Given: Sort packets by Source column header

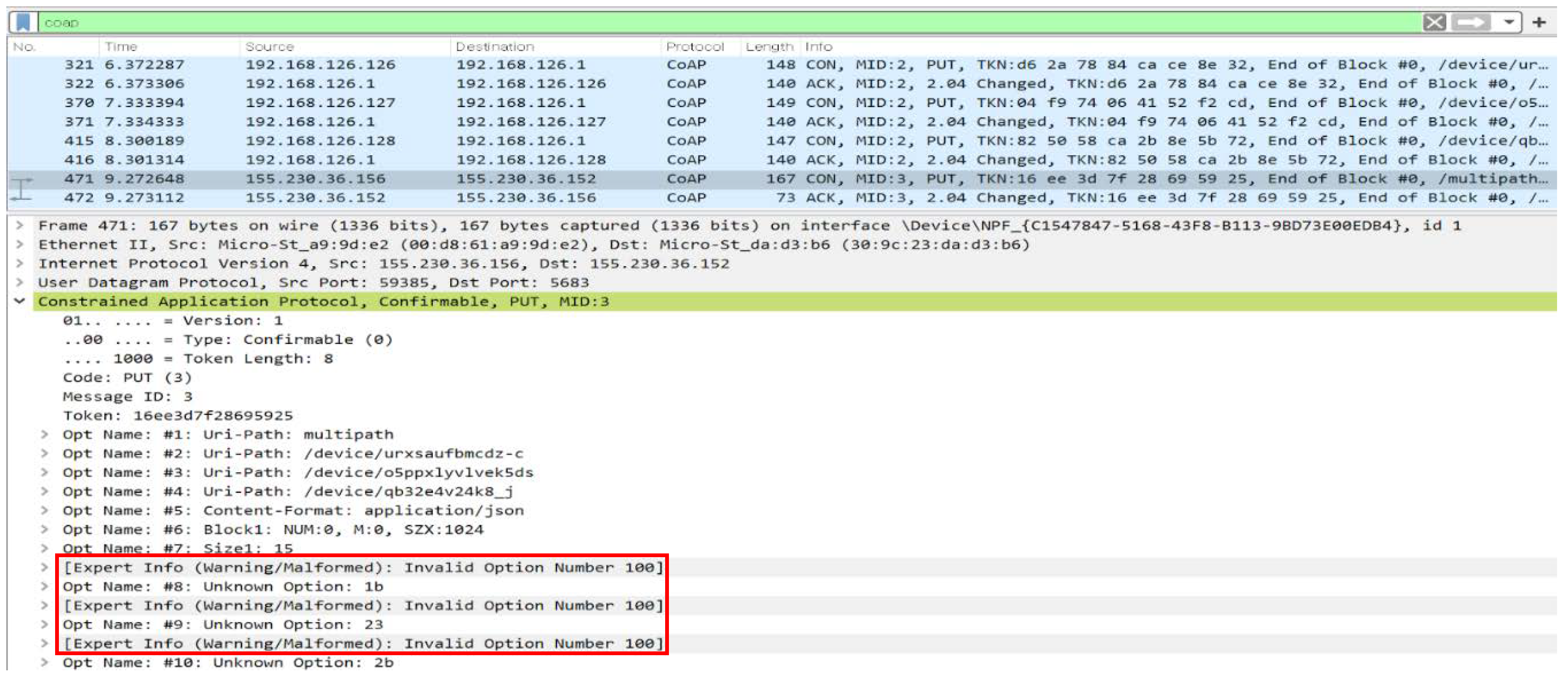Looking at the screenshot, I should pyautogui.click(x=269, y=47).
